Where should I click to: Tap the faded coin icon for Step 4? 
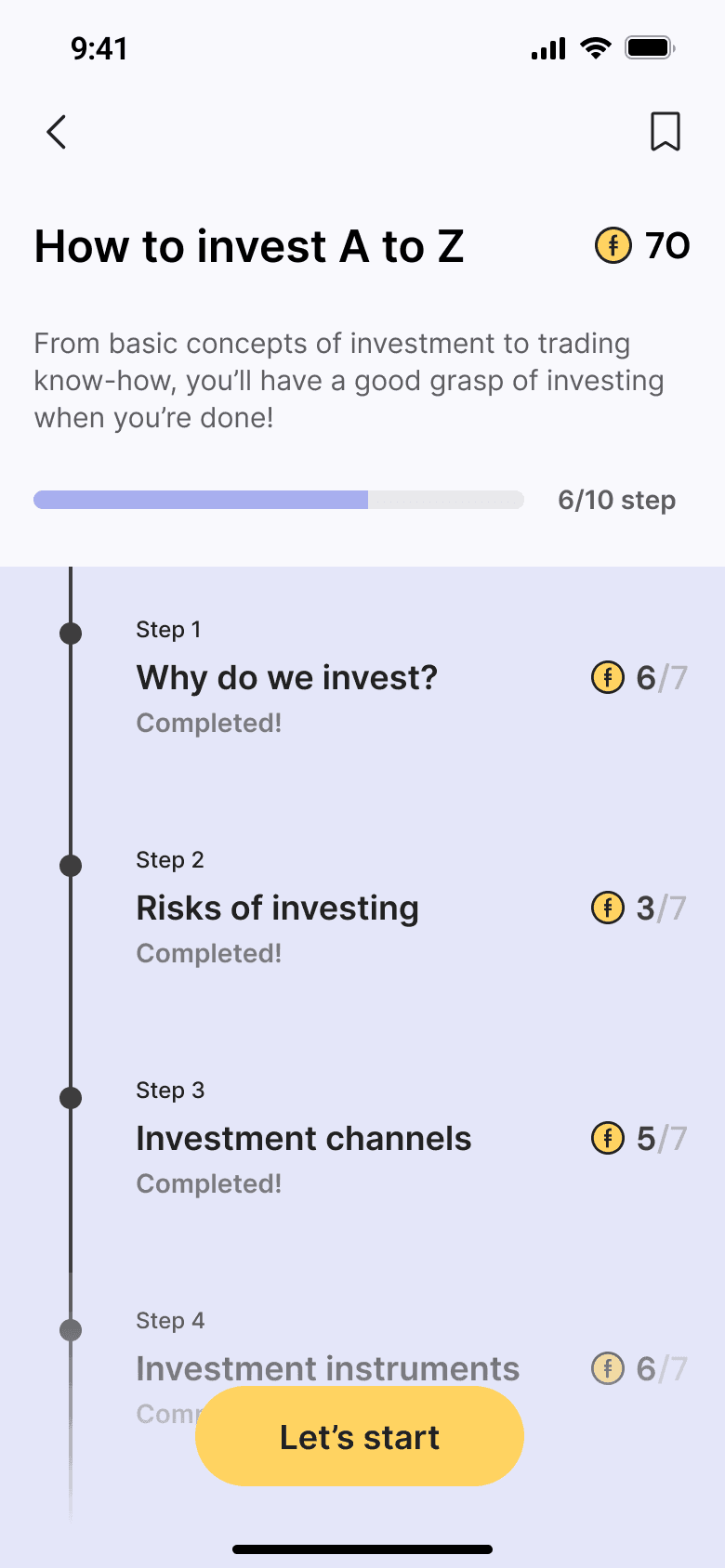608,1368
